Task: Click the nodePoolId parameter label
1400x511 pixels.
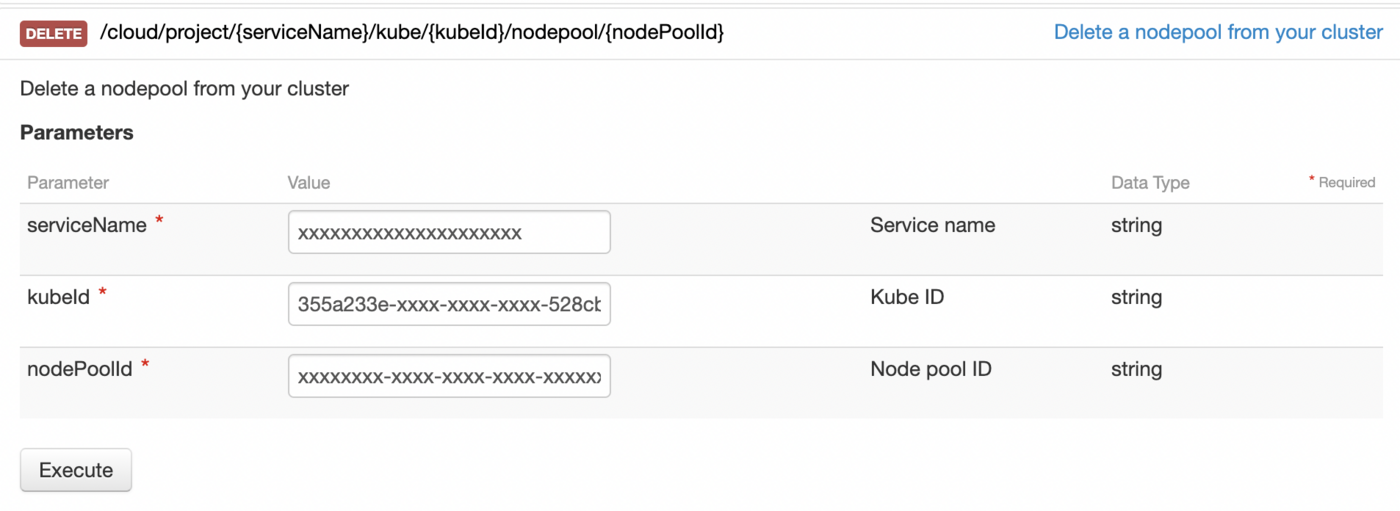Action: (x=80, y=369)
